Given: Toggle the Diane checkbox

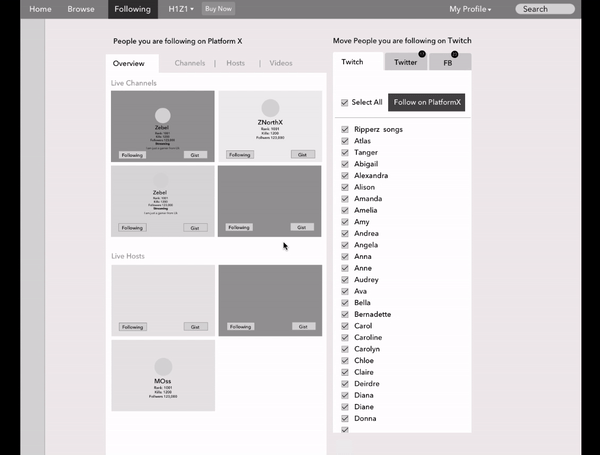Looking at the screenshot, I should (x=345, y=407).
